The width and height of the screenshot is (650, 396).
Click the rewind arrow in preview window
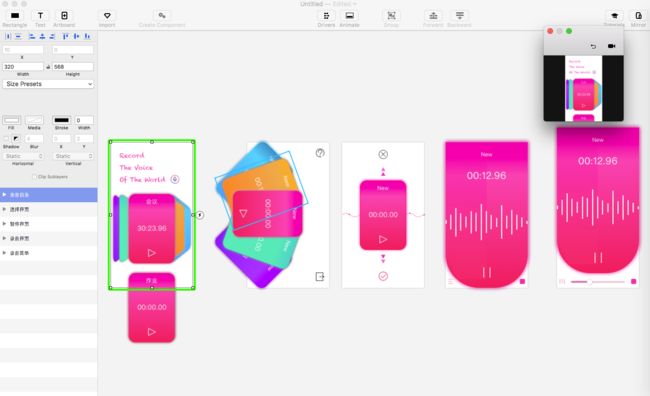pos(593,46)
